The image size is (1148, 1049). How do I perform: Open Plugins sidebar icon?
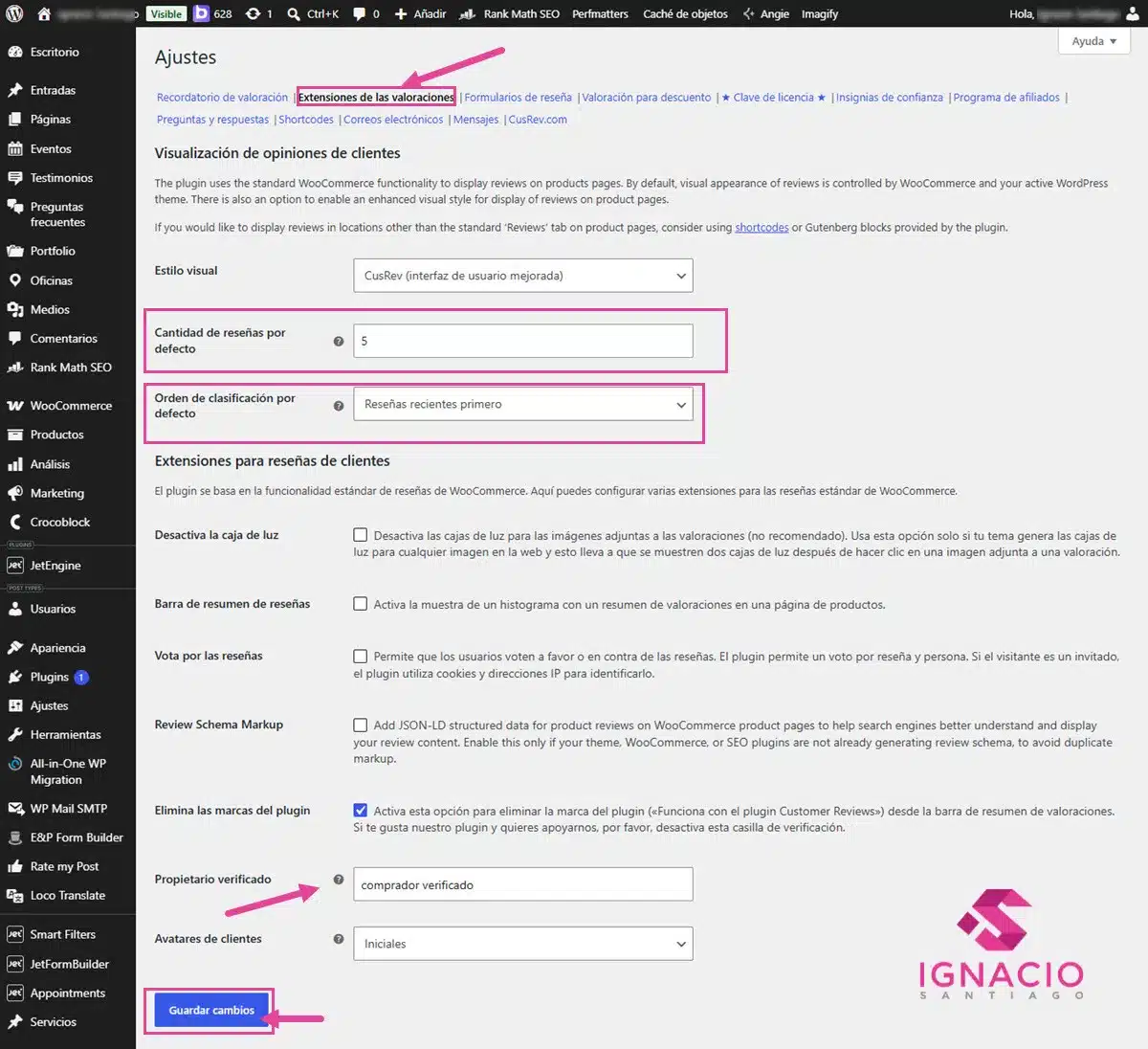tap(15, 677)
